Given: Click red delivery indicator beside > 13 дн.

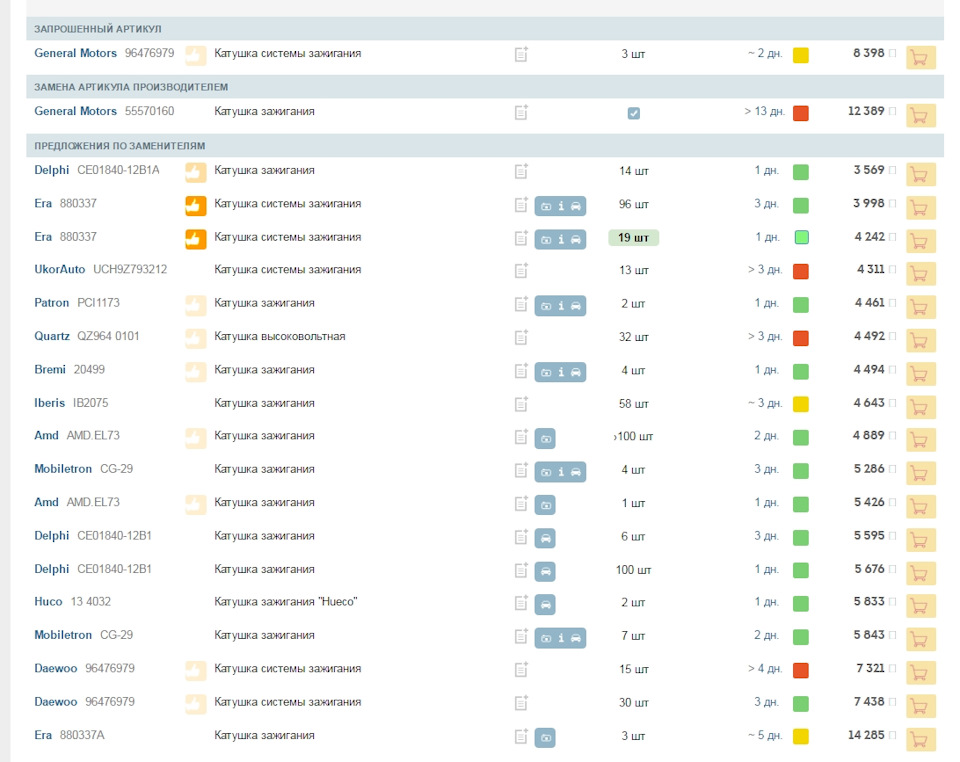Looking at the screenshot, I should (801, 113).
